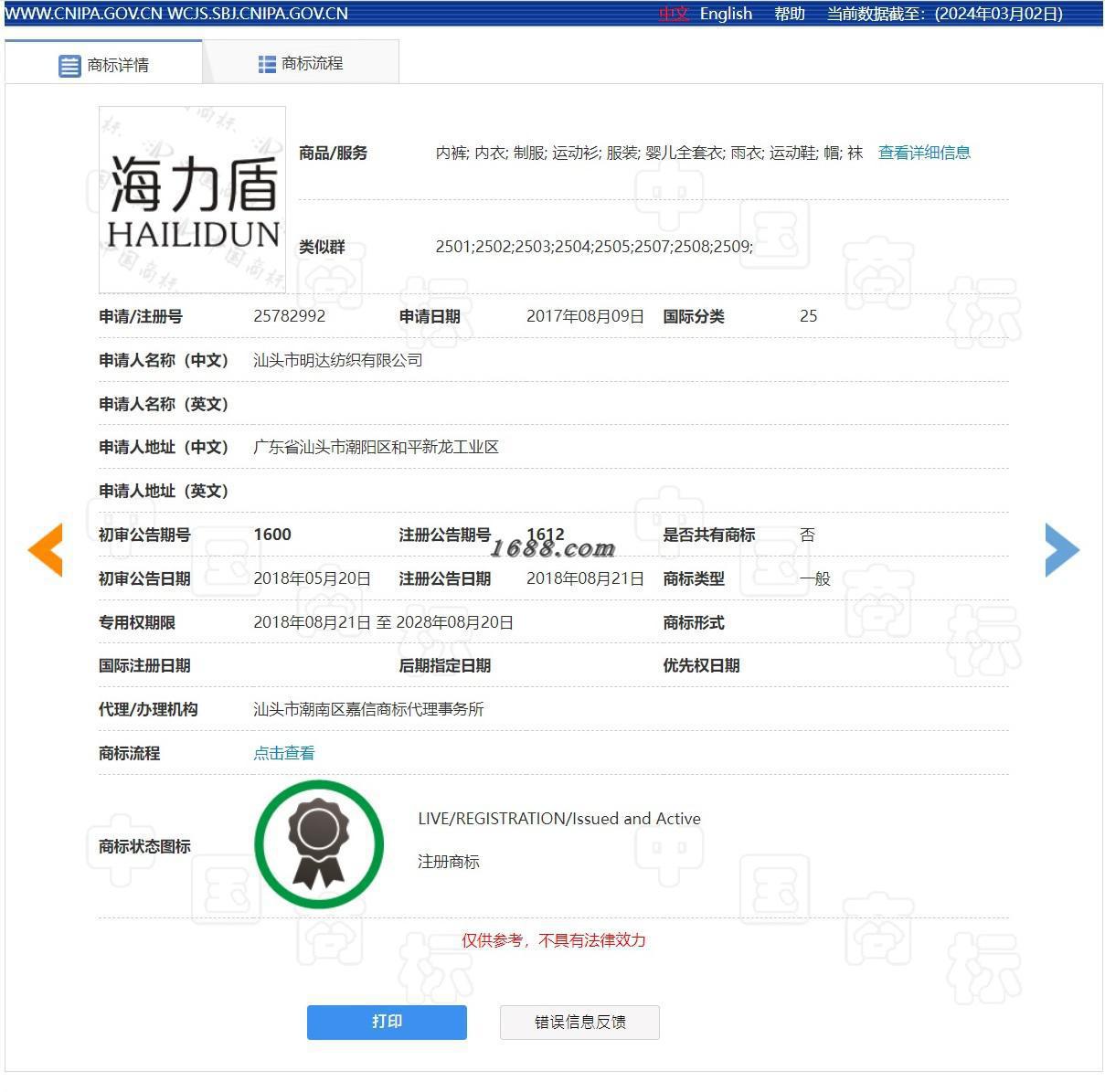Click shared trademark value 否
The width and height of the screenshot is (1105, 1092).
coord(807,535)
